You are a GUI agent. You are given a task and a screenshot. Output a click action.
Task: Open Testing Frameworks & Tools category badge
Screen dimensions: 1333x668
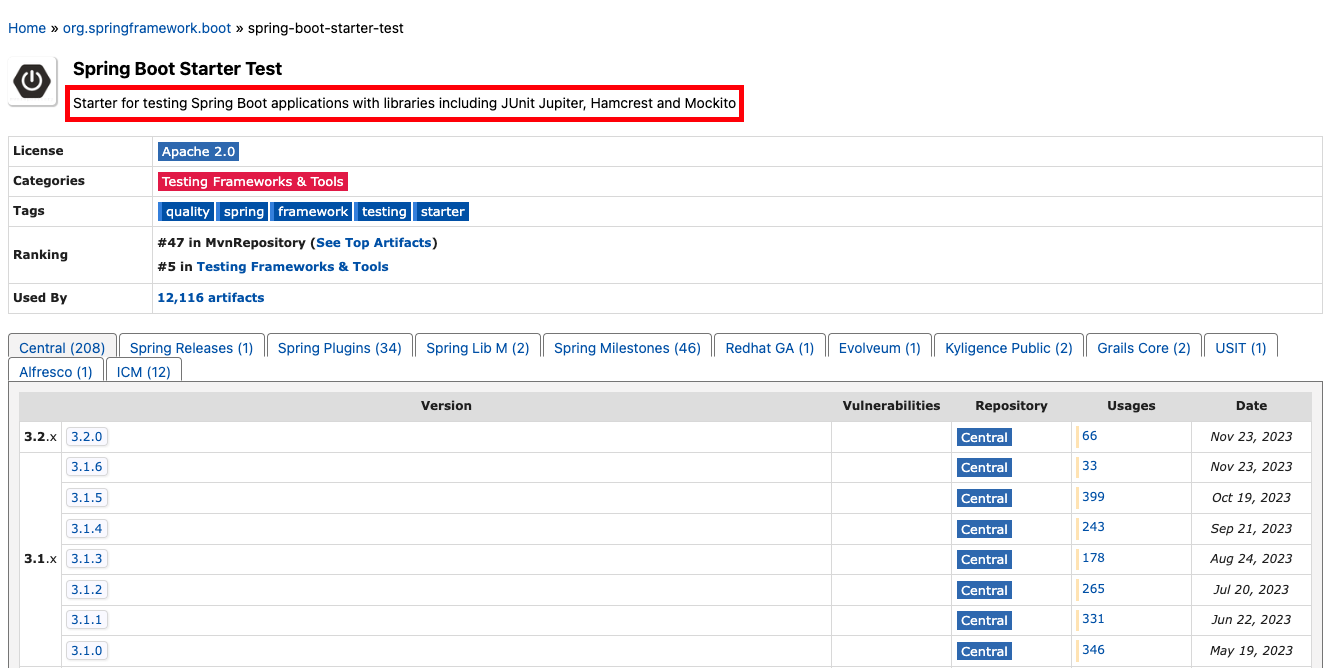tap(253, 182)
